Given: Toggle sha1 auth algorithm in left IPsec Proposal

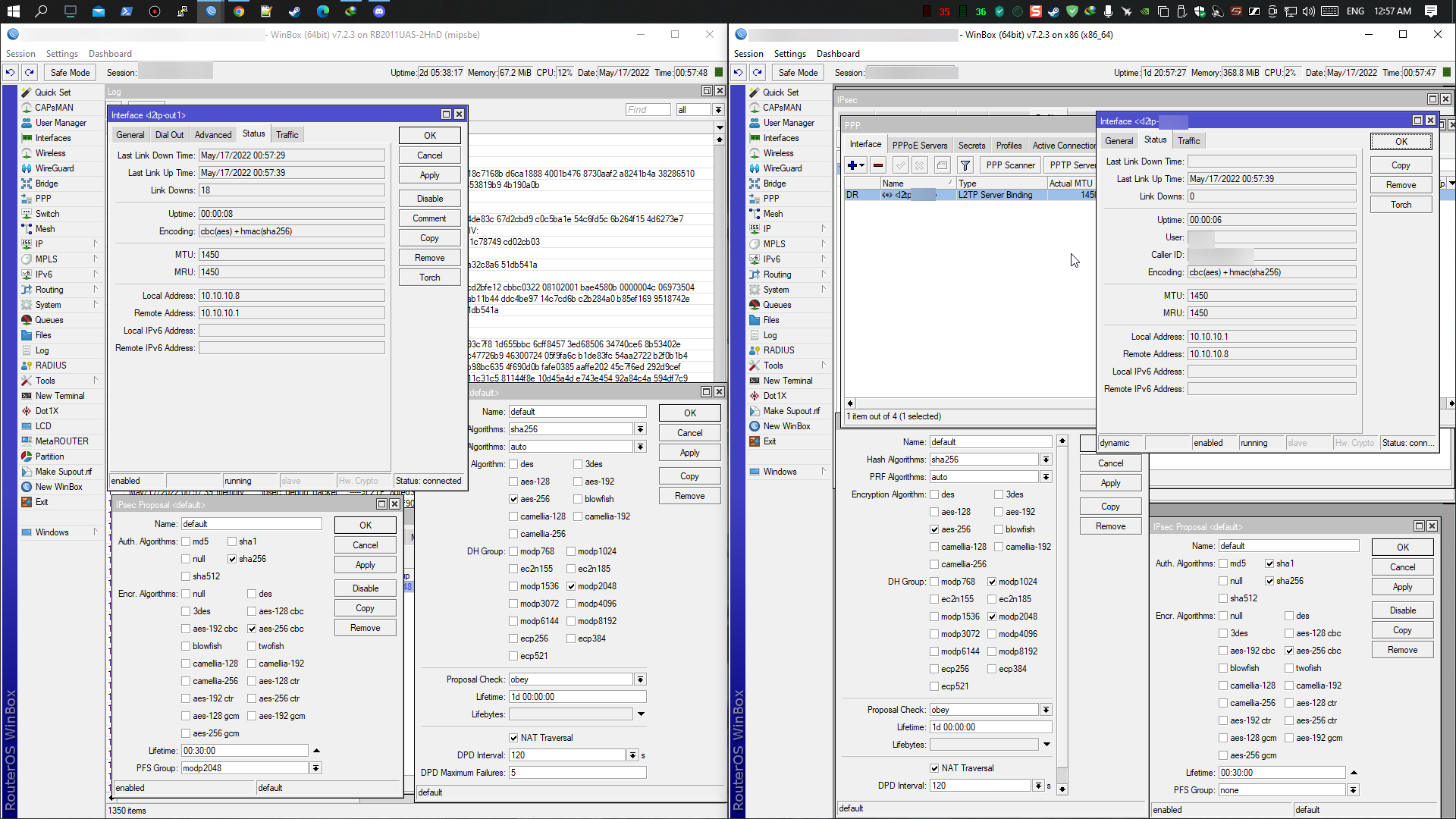Looking at the screenshot, I should click(232, 541).
